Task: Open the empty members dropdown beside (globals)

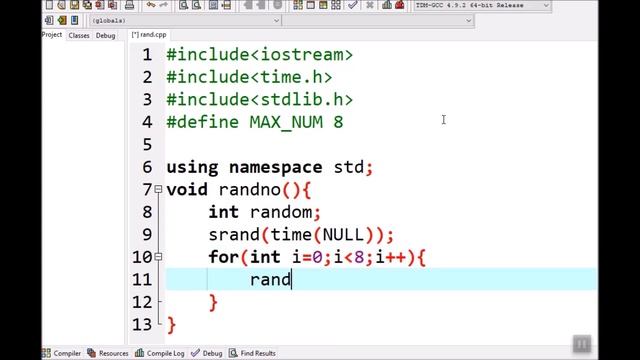Action: (378, 20)
